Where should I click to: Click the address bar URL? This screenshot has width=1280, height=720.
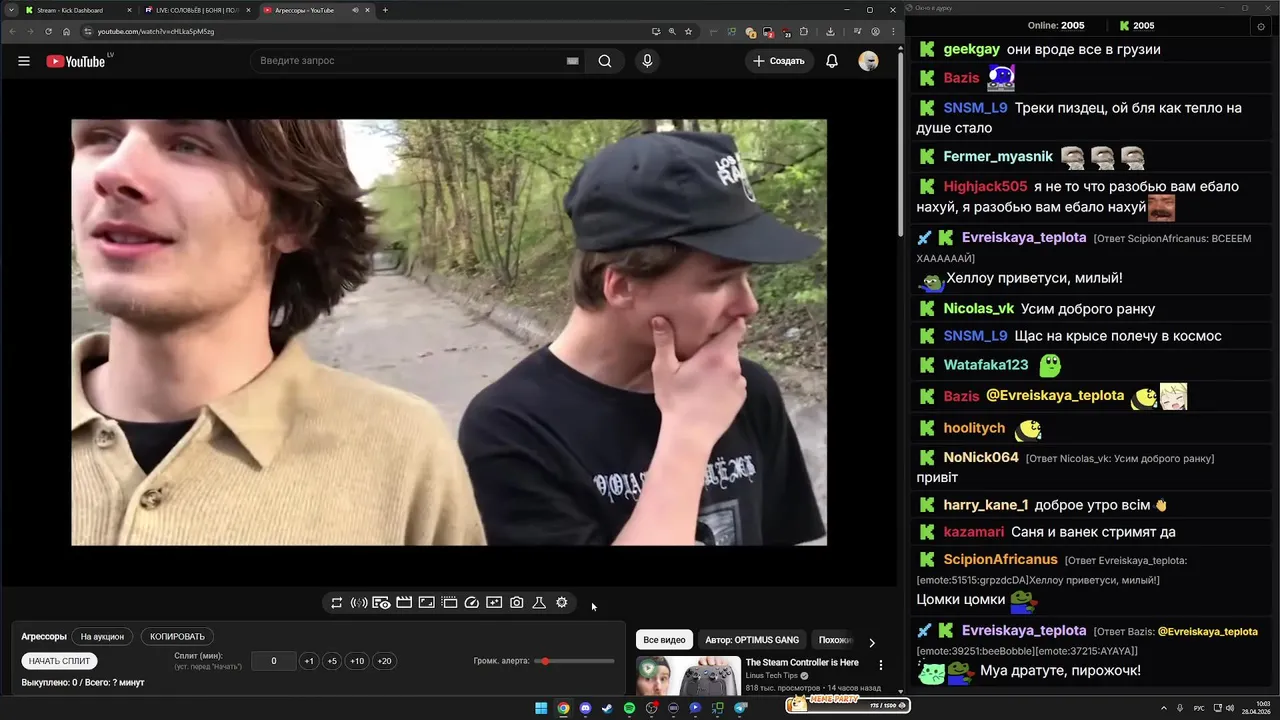pyautogui.click(x=156, y=31)
